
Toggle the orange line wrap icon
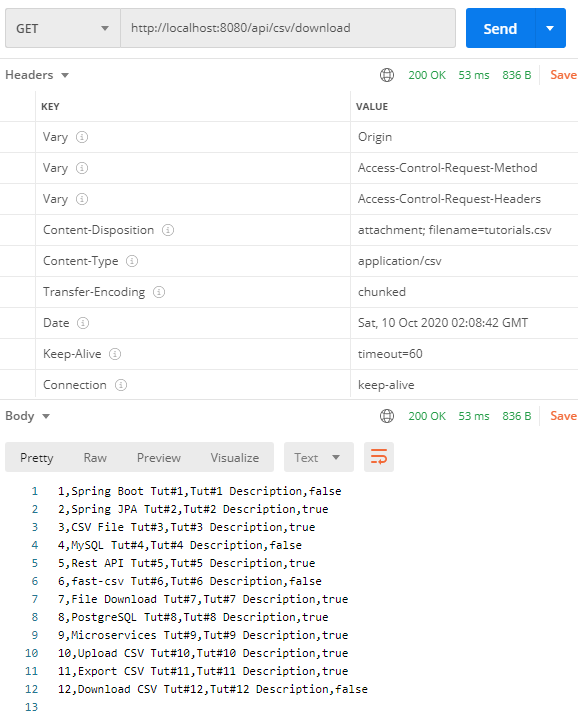379,457
